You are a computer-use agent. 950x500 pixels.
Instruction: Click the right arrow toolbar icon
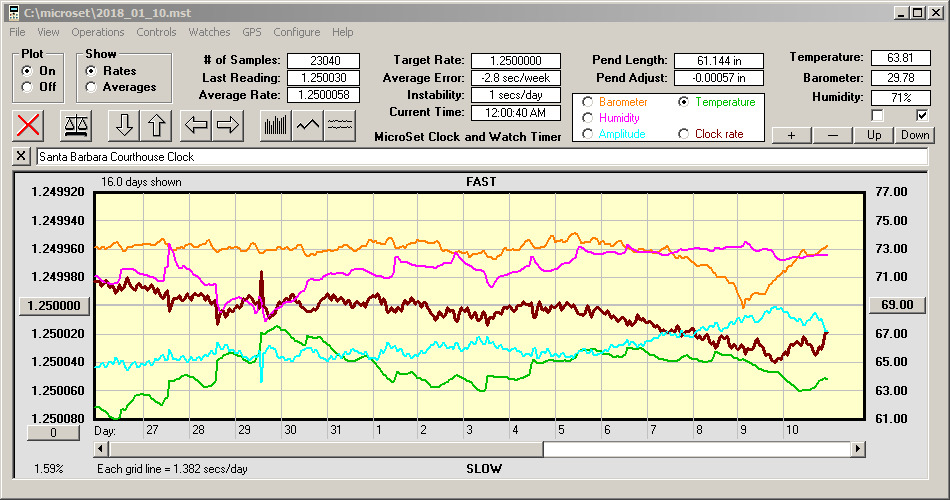(x=227, y=126)
